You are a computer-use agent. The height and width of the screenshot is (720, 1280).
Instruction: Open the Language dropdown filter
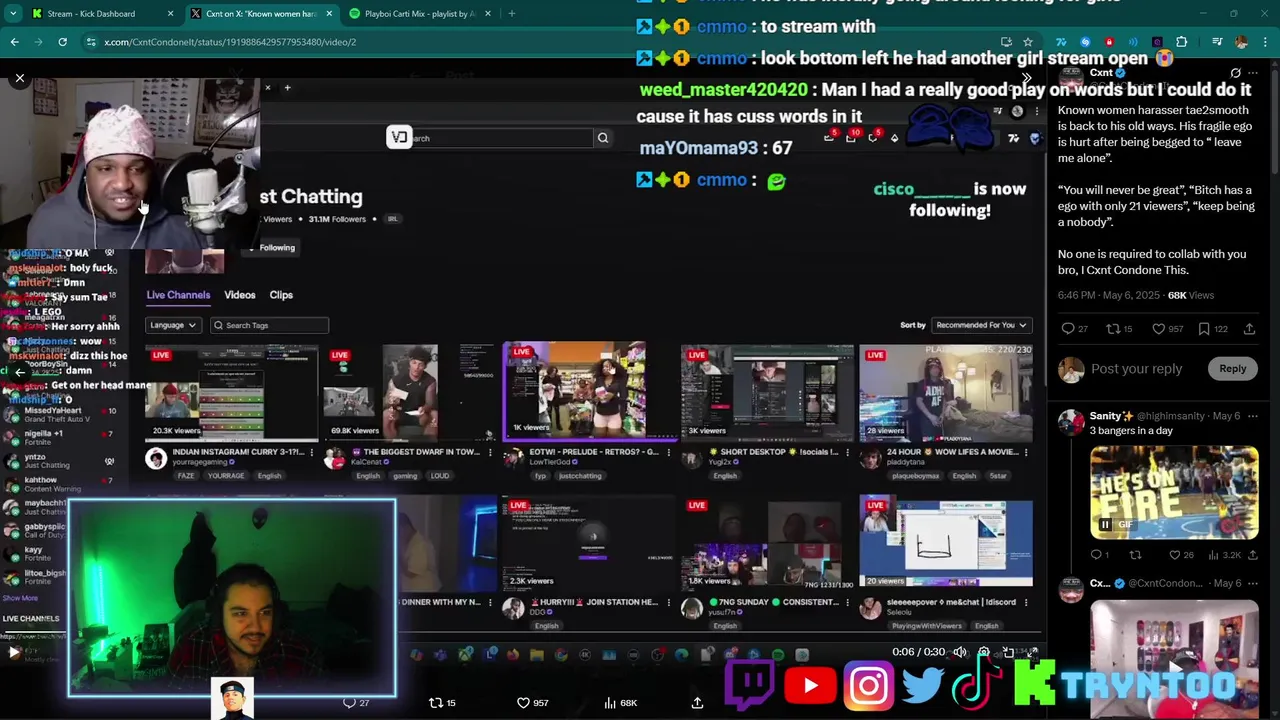172,325
